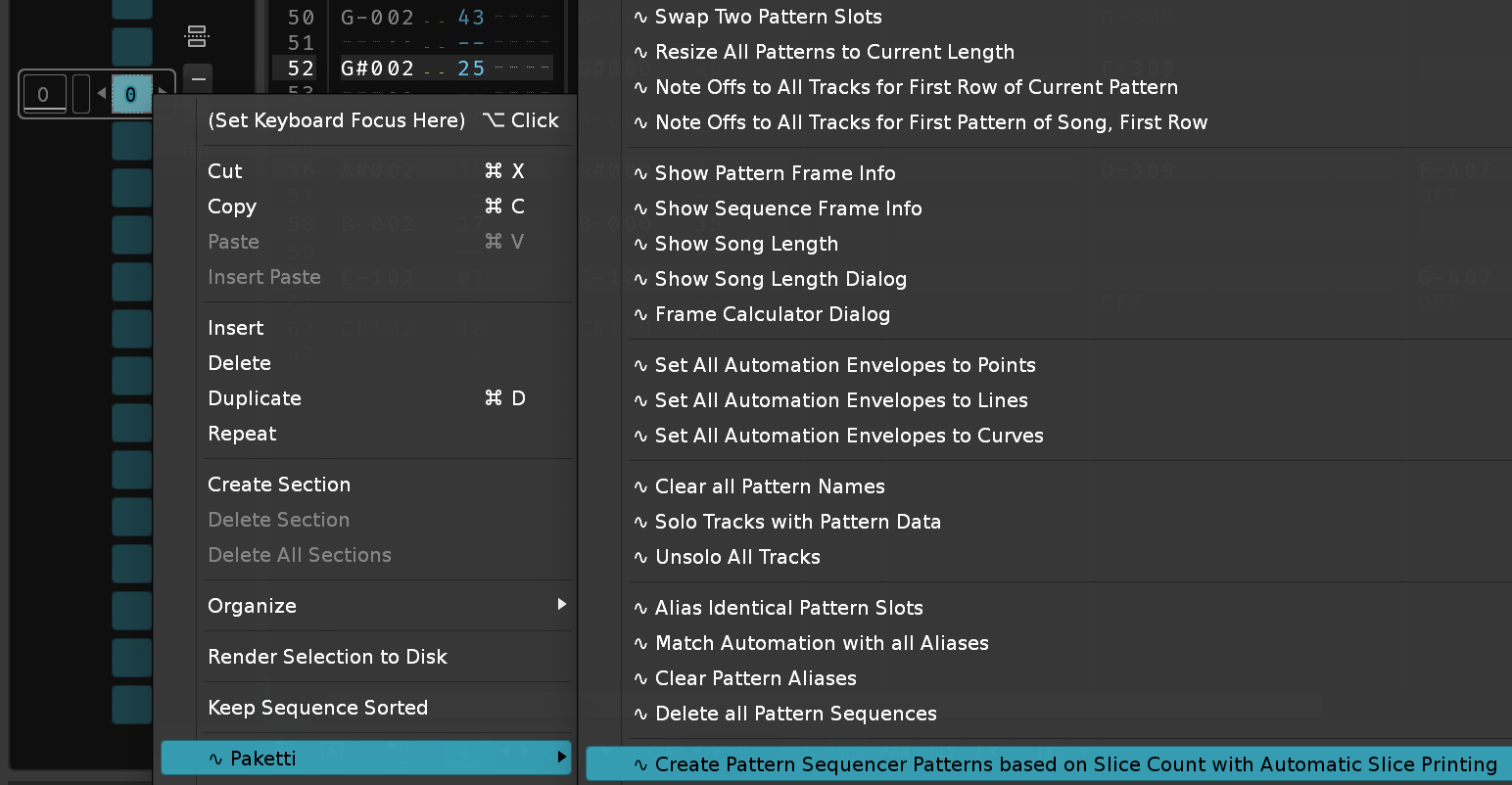Select the highlighted pattern slot 0

pyautogui.click(x=130, y=95)
